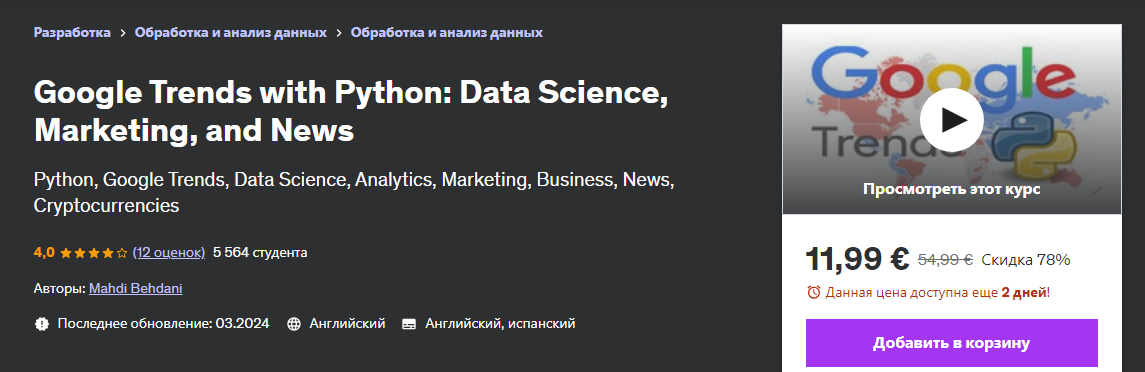This screenshot has height=372, width=1145.
Task: Open the '12 оценок' ratings link
Action: (x=169, y=252)
